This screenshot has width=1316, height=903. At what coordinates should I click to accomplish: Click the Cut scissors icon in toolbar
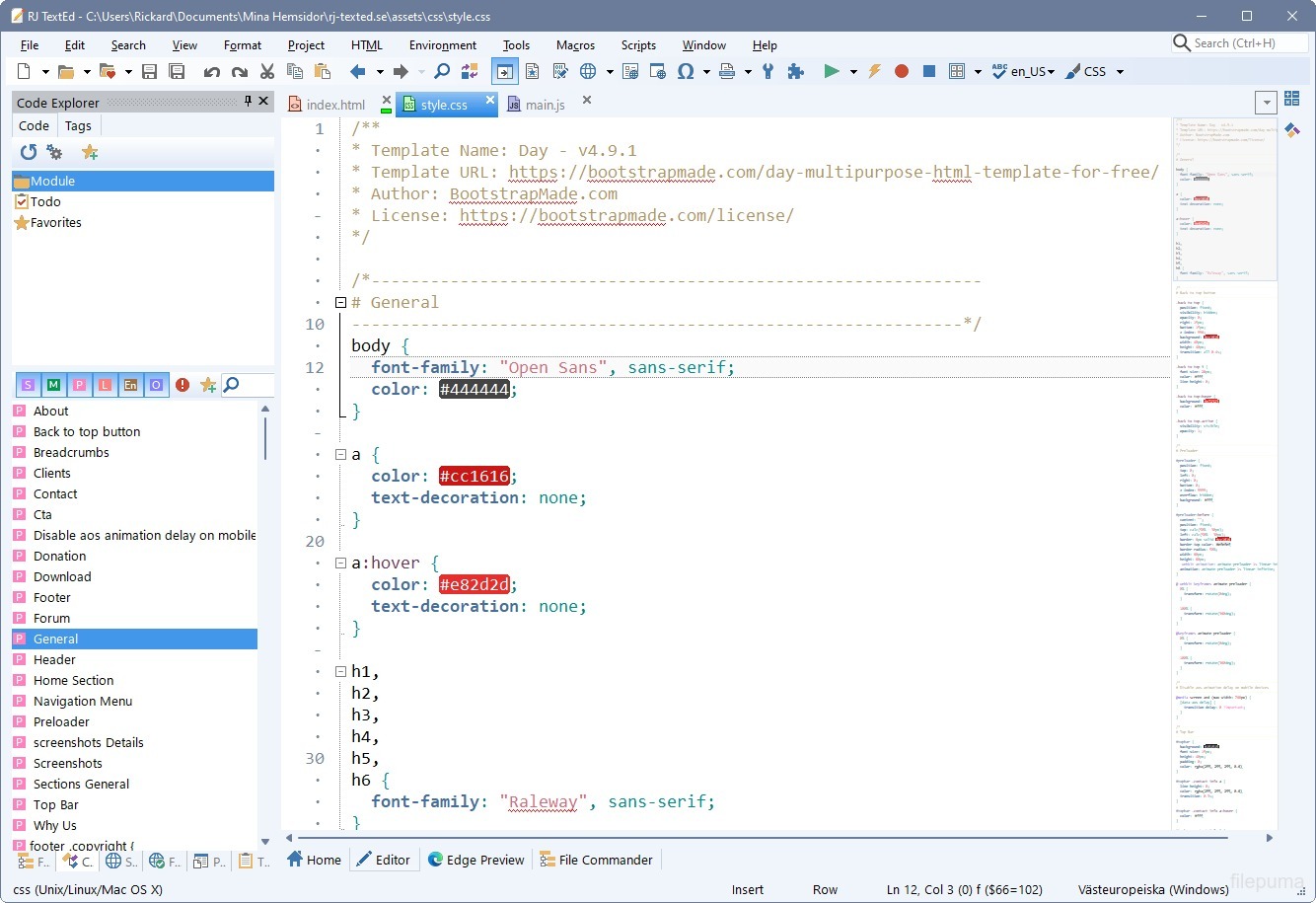[x=266, y=71]
